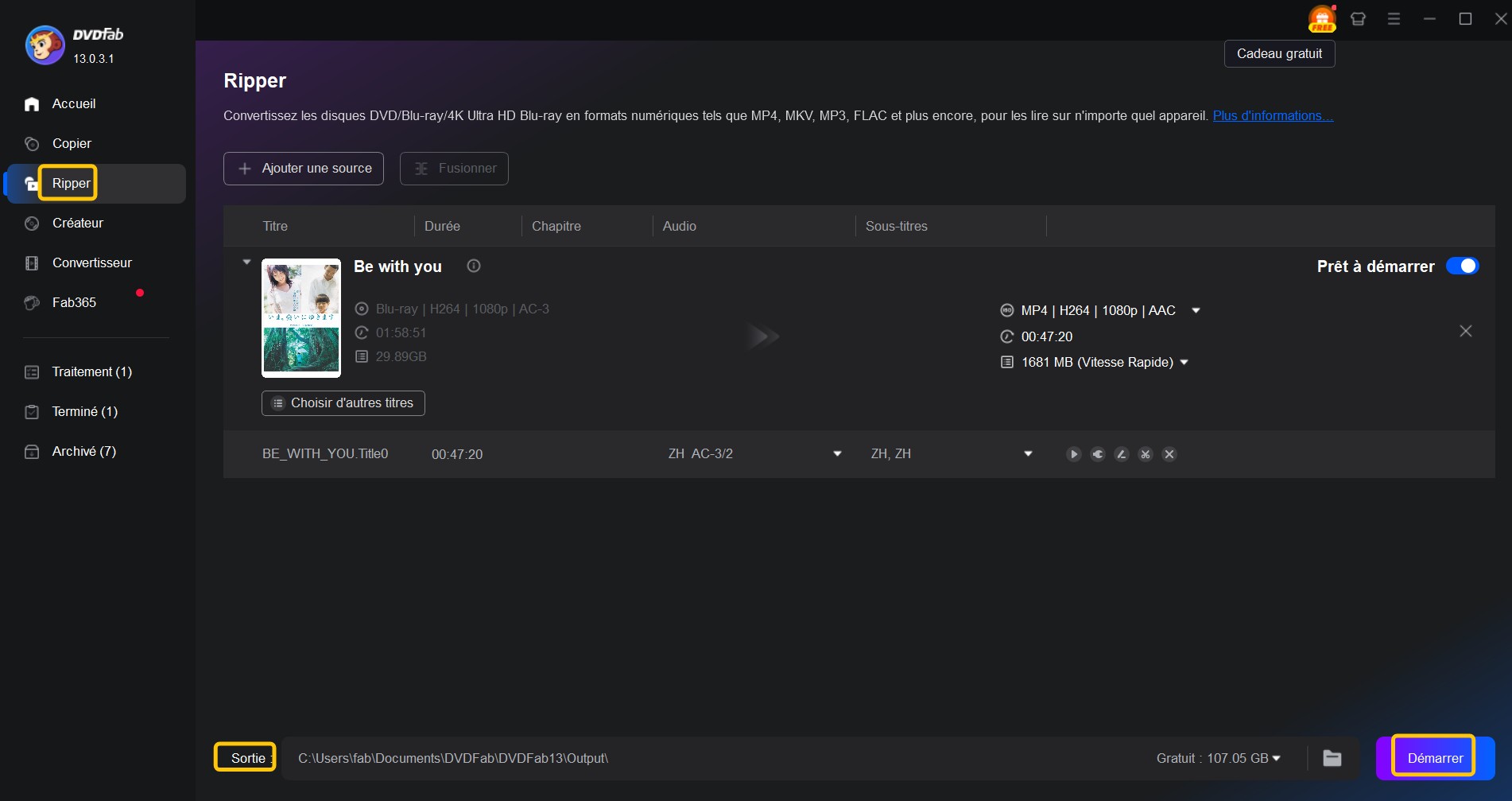The height and width of the screenshot is (801, 1512).
Task: Open Fab365 in the sidebar
Action: click(x=74, y=303)
